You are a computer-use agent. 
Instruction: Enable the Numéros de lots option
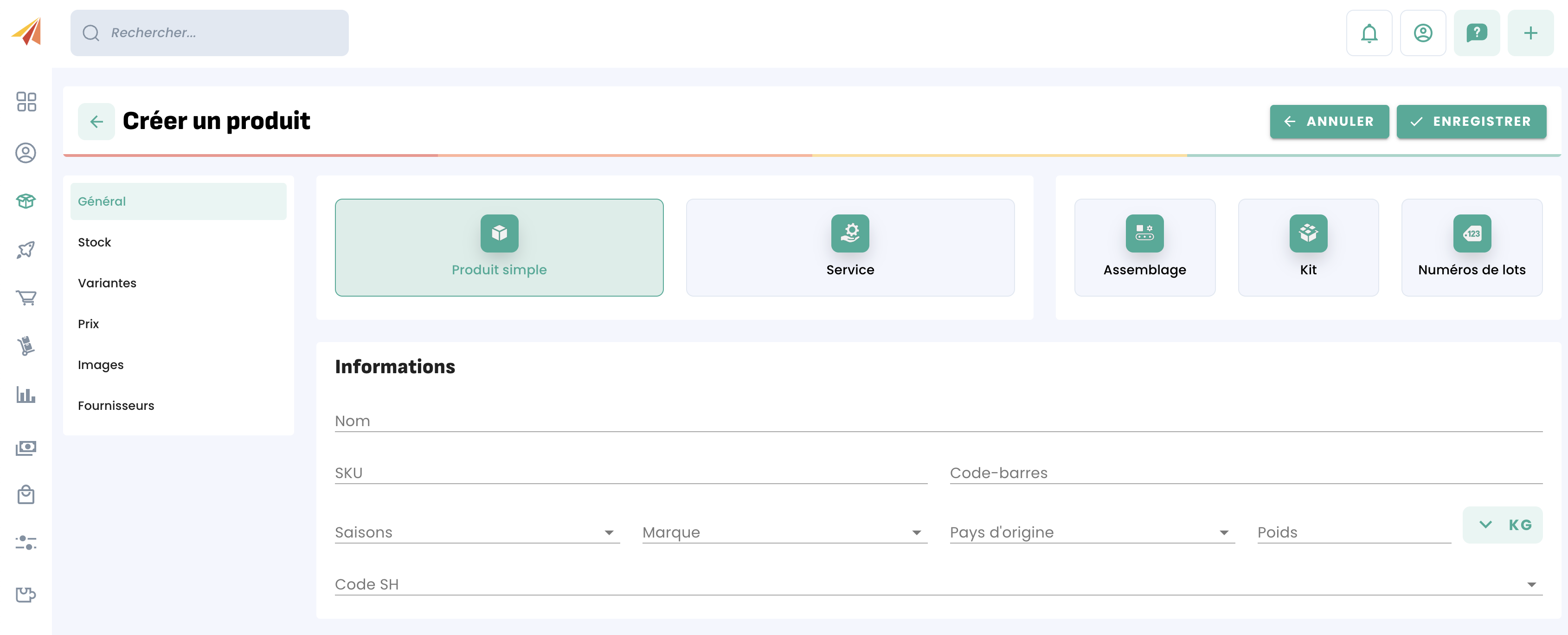point(1471,247)
